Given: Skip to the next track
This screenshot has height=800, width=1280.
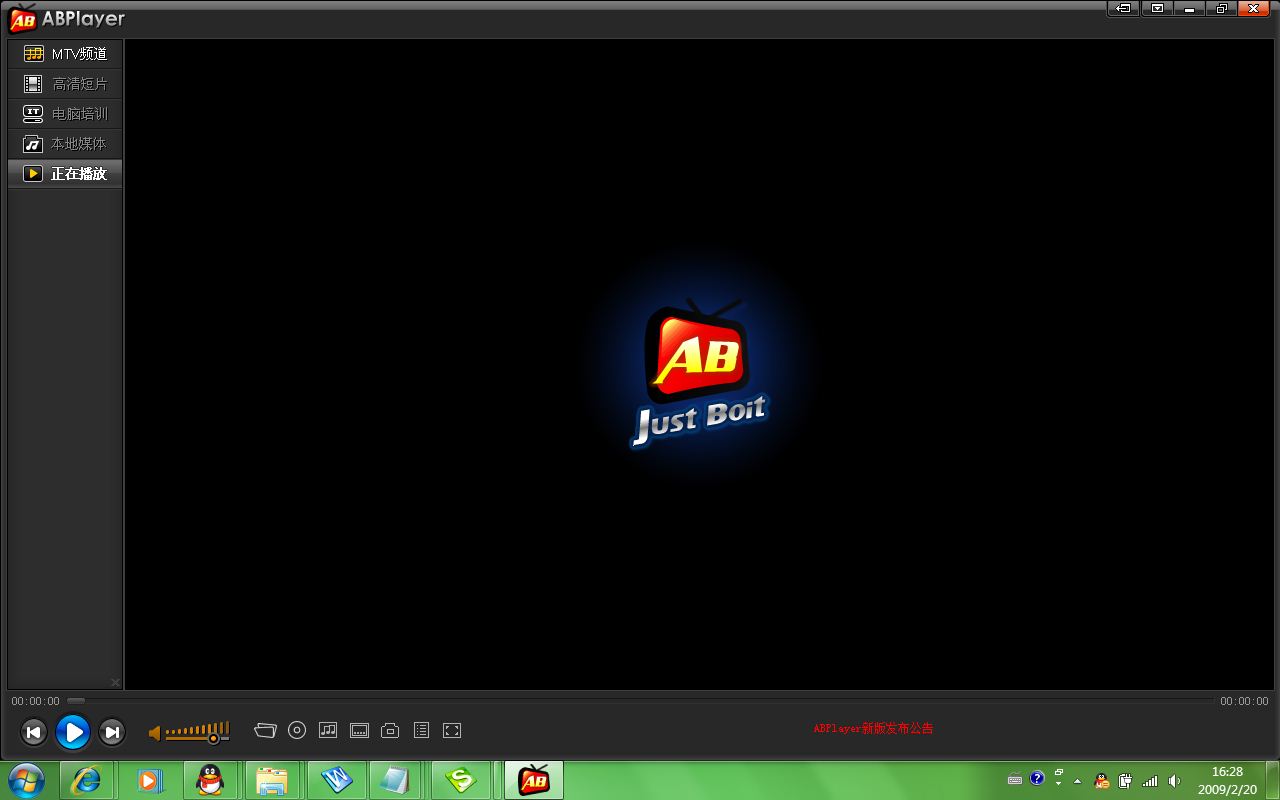Looking at the screenshot, I should pyautogui.click(x=112, y=732).
